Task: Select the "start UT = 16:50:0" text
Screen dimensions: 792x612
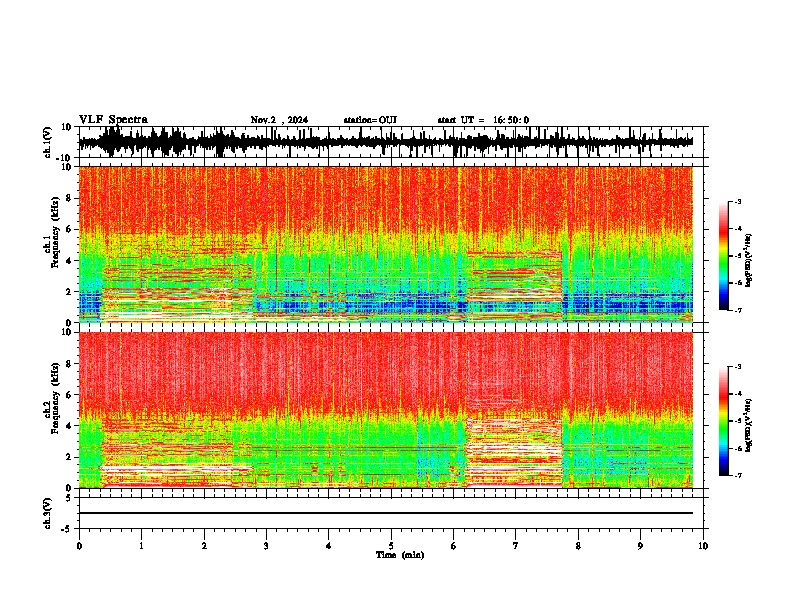Action: [483, 120]
